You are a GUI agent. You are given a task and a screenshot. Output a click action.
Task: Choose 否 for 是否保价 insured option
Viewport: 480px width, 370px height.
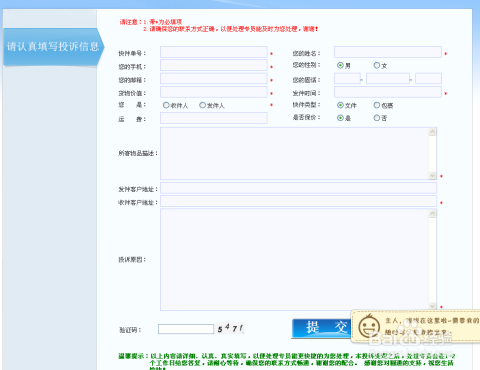(x=377, y=118)
